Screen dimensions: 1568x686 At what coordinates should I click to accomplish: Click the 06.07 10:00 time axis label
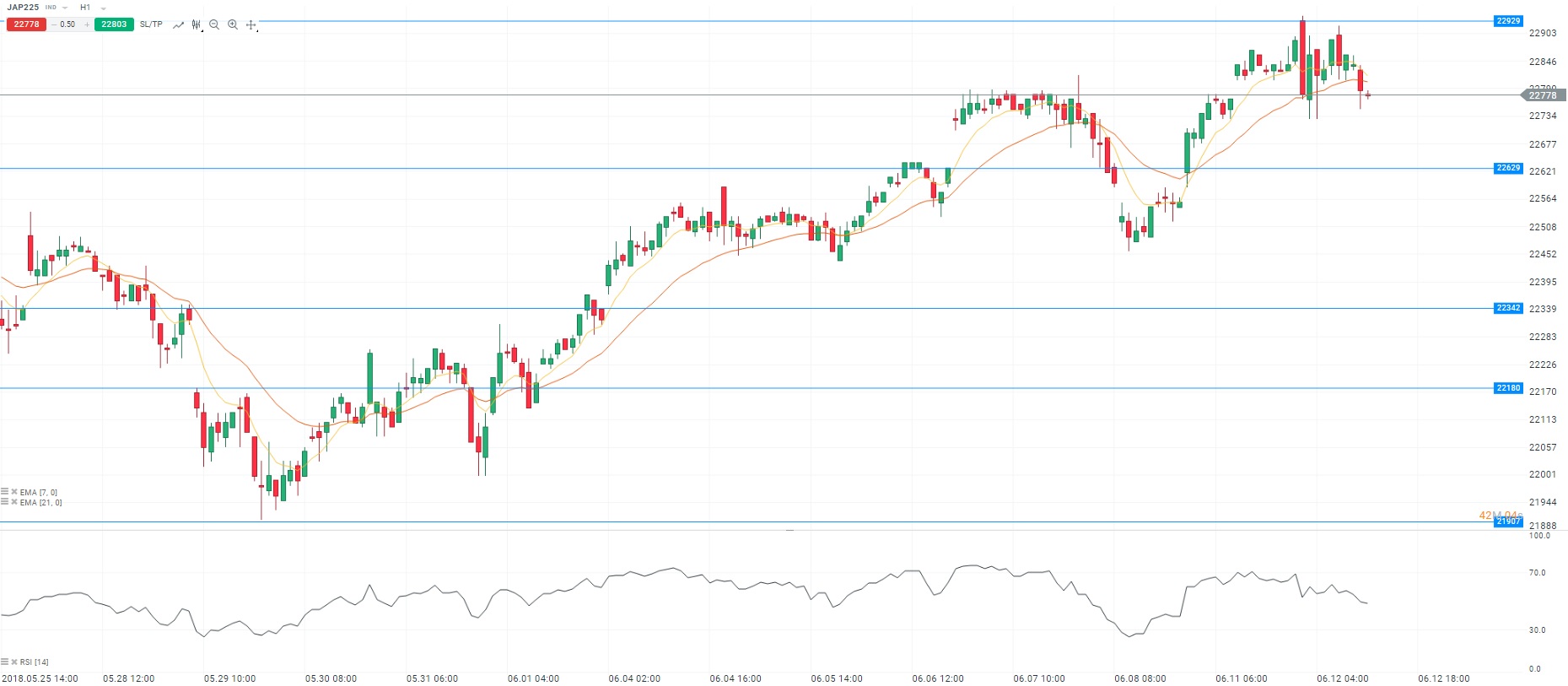pyautogui.click(x=1039, y=678)
